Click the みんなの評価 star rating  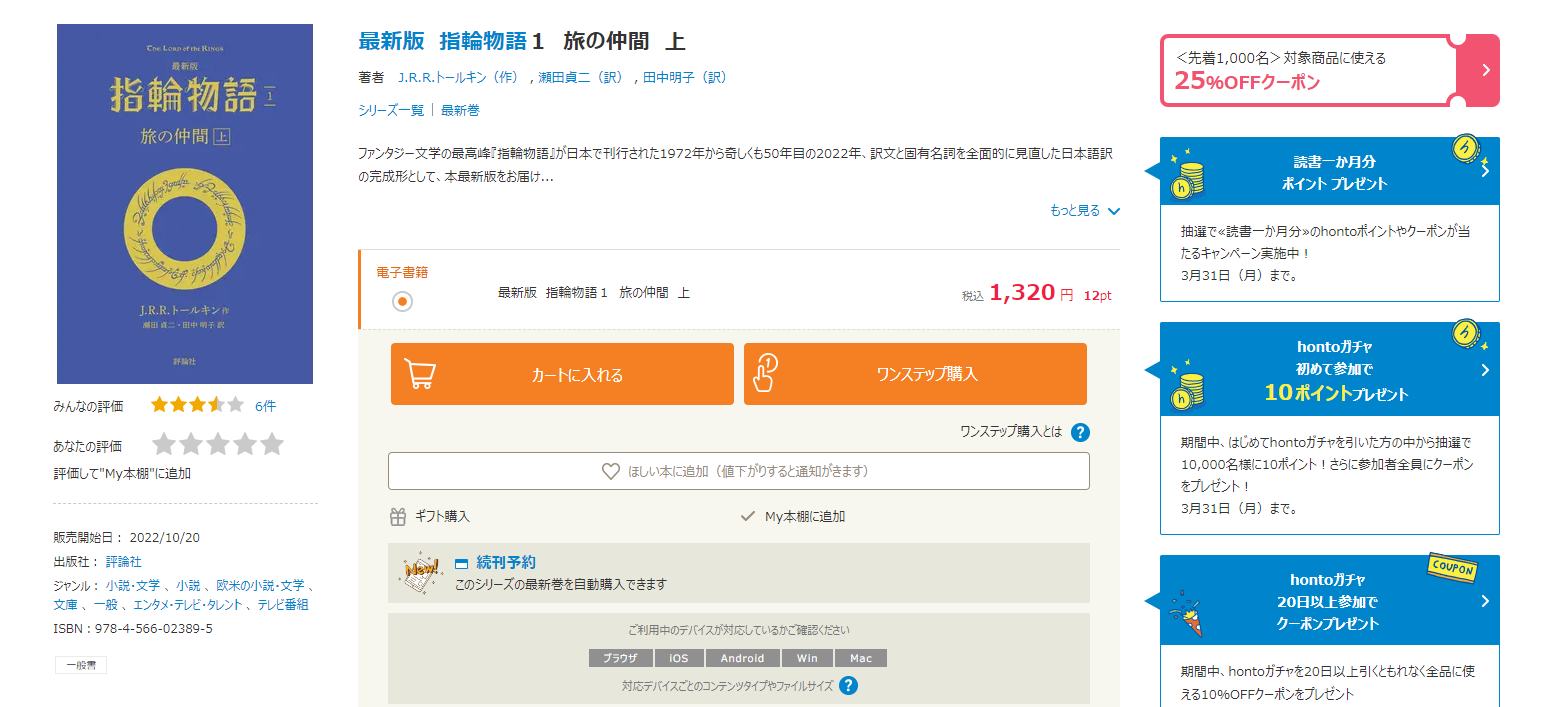click(197, 405)
